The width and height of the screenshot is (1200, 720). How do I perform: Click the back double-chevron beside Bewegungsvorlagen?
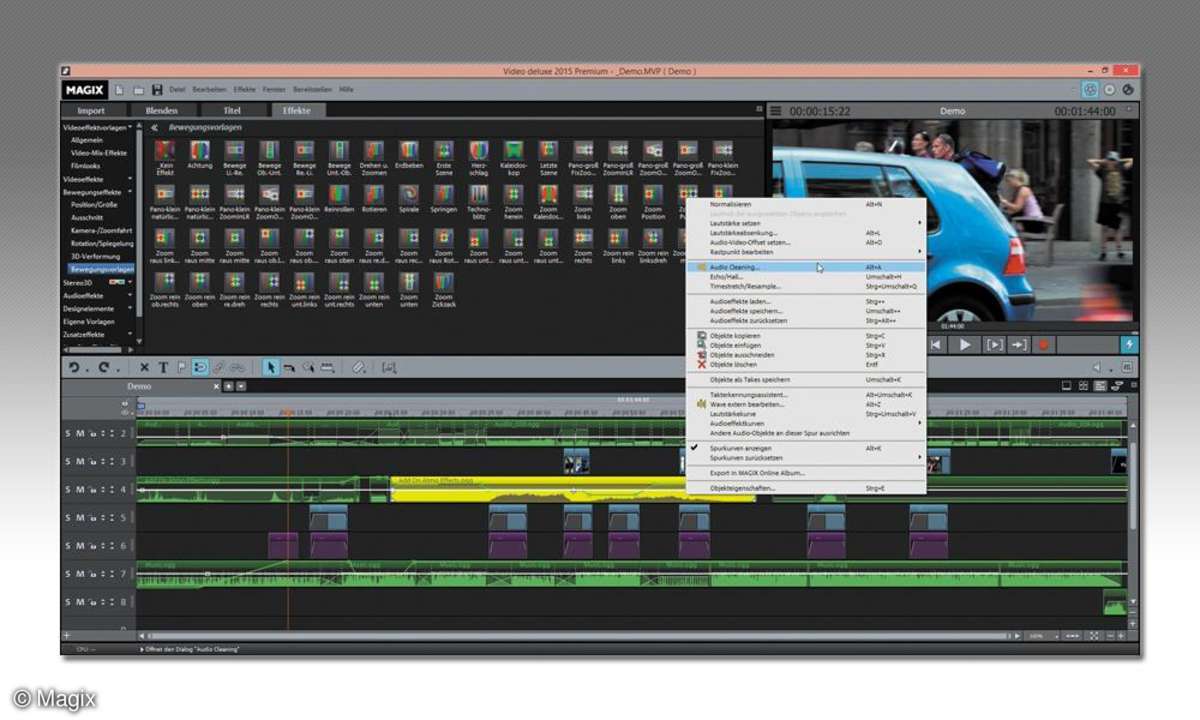(155, 128)
